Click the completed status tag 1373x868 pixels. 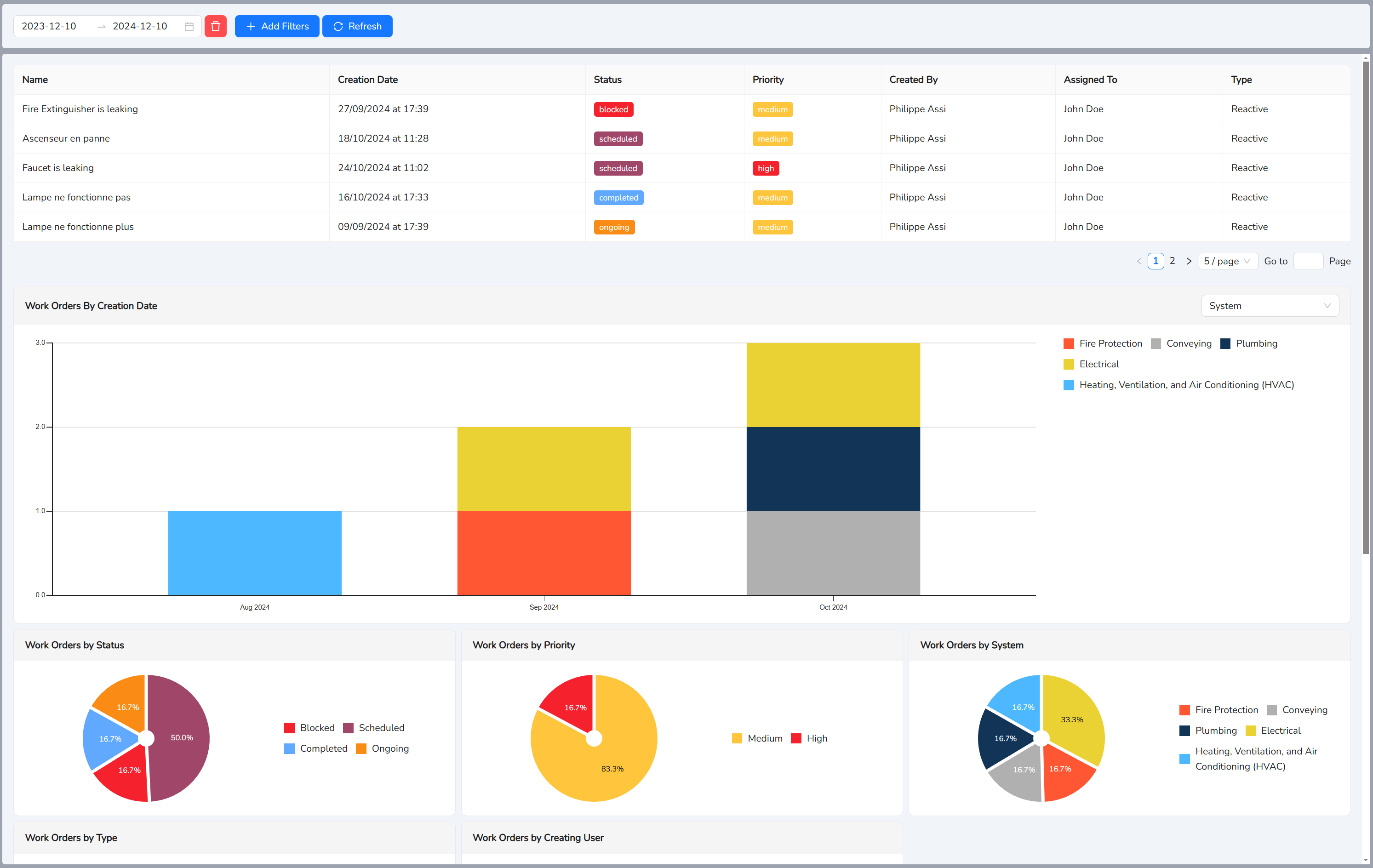point(618,198)
